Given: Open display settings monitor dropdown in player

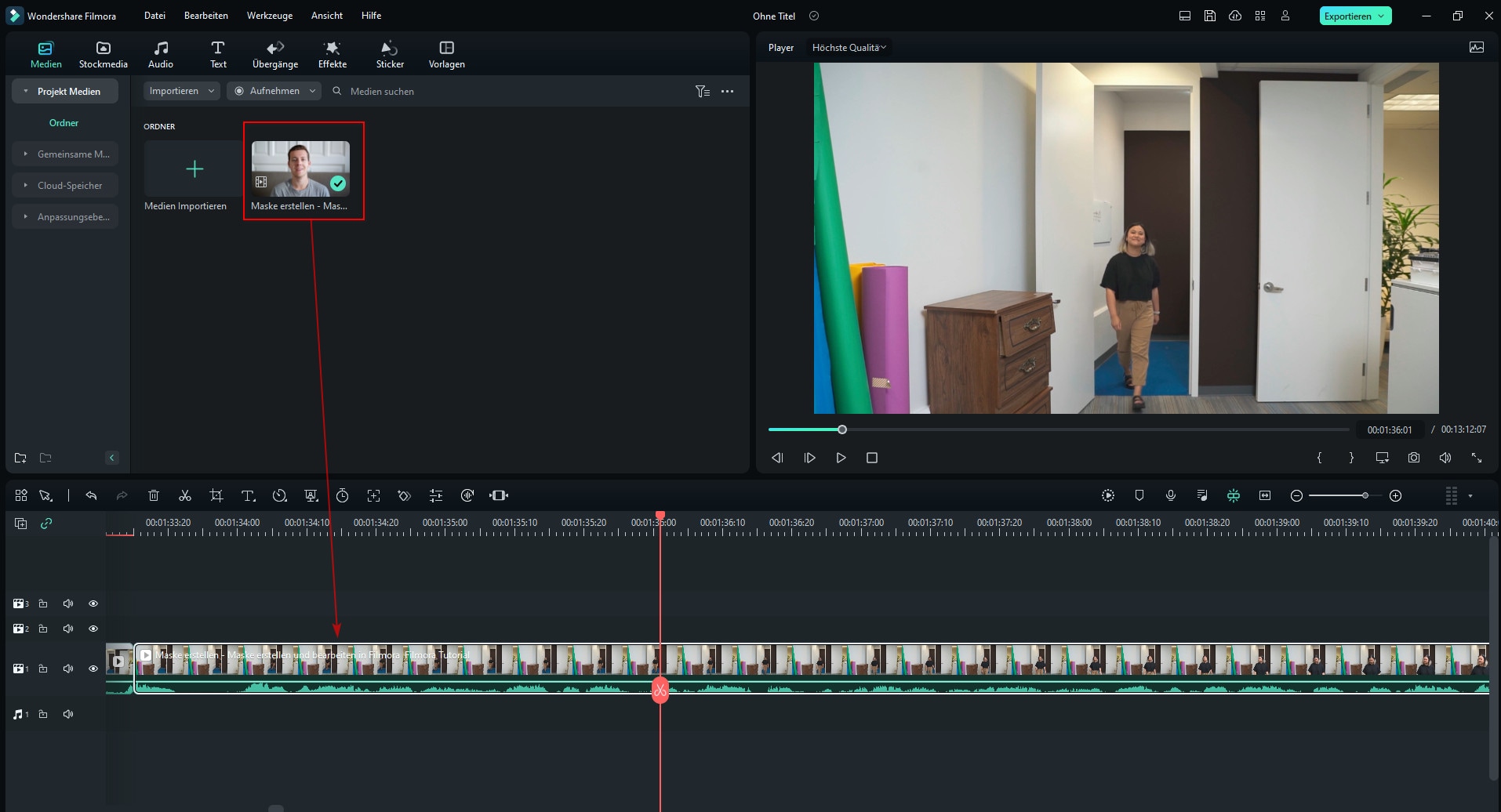Looking at the screenshot, I should 1382,458.
